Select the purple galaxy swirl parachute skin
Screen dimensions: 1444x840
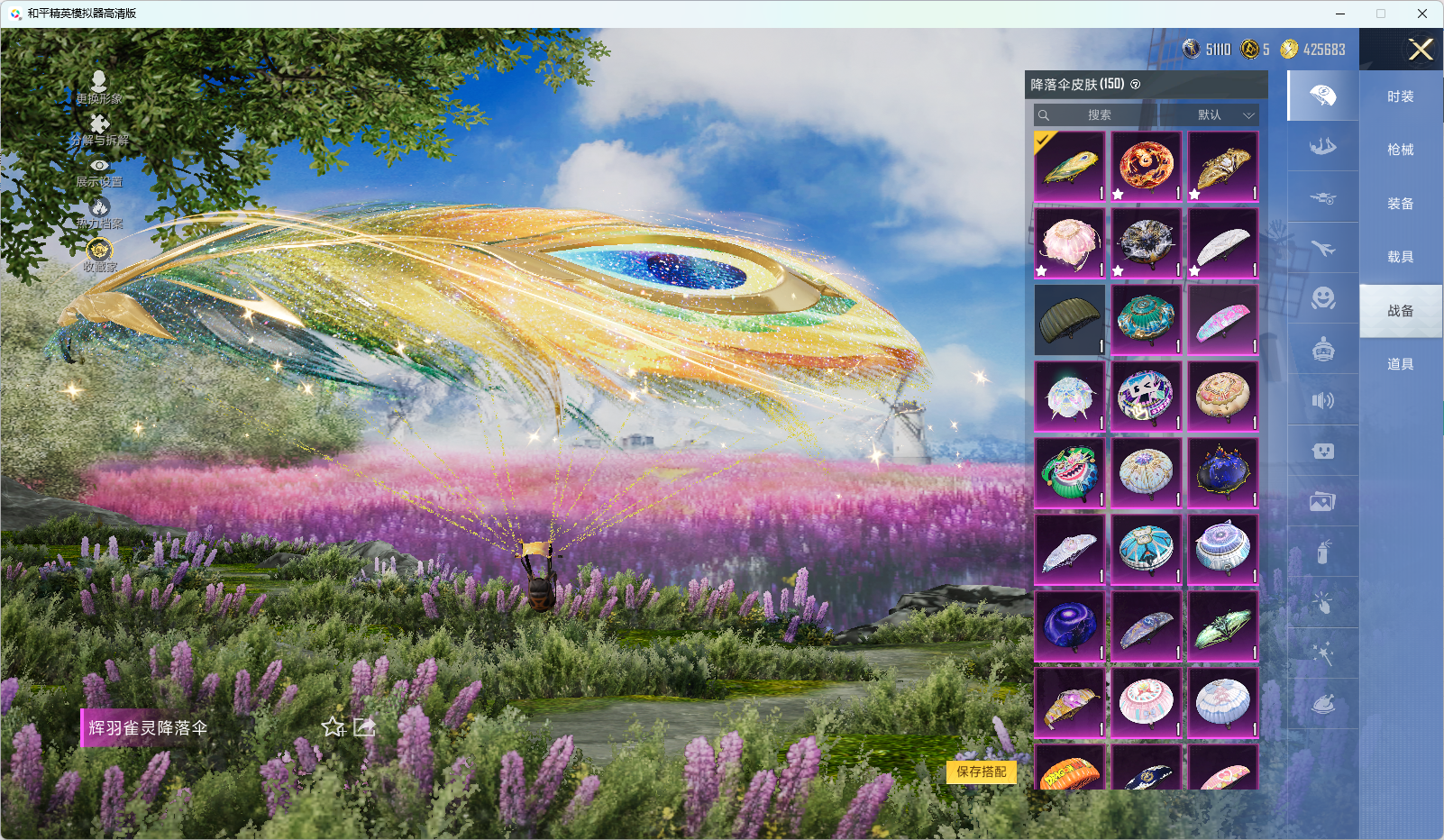click(x=1070, y=626)
